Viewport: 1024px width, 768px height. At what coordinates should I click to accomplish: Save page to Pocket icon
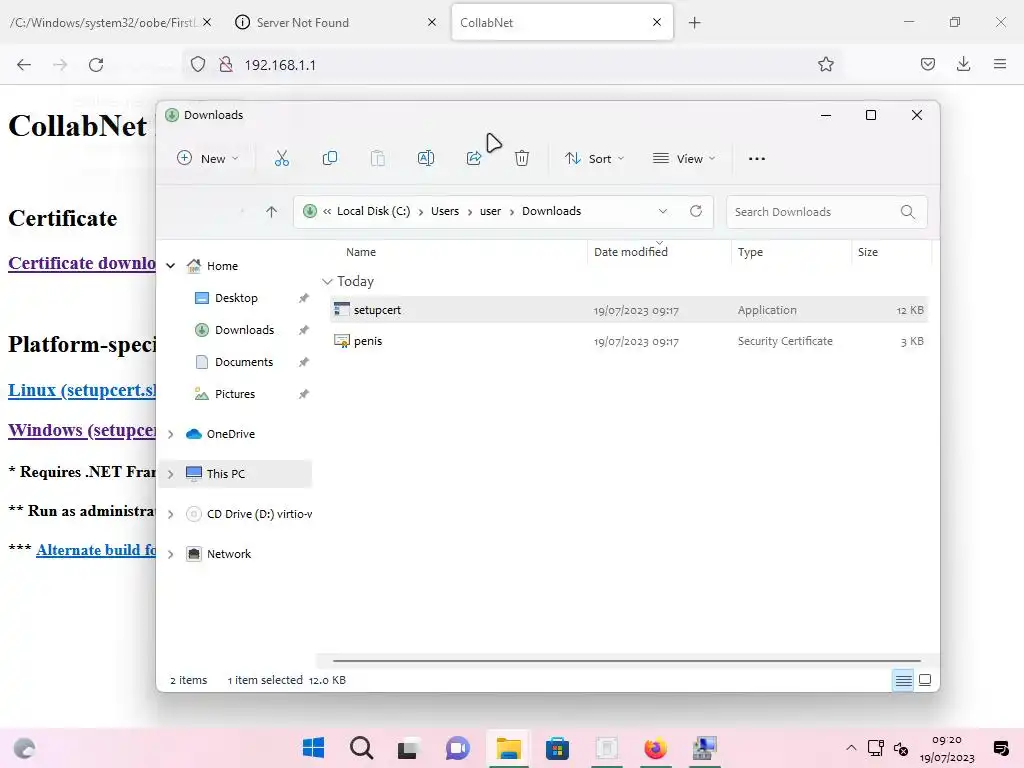(927, 64)
